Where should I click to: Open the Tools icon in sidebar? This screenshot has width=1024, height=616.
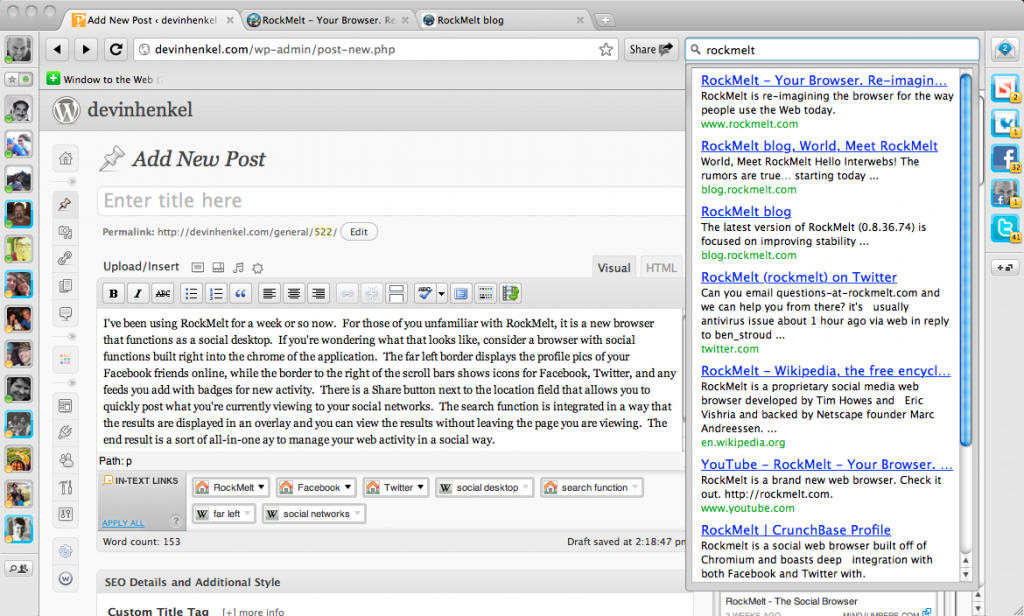pos(65,487)
